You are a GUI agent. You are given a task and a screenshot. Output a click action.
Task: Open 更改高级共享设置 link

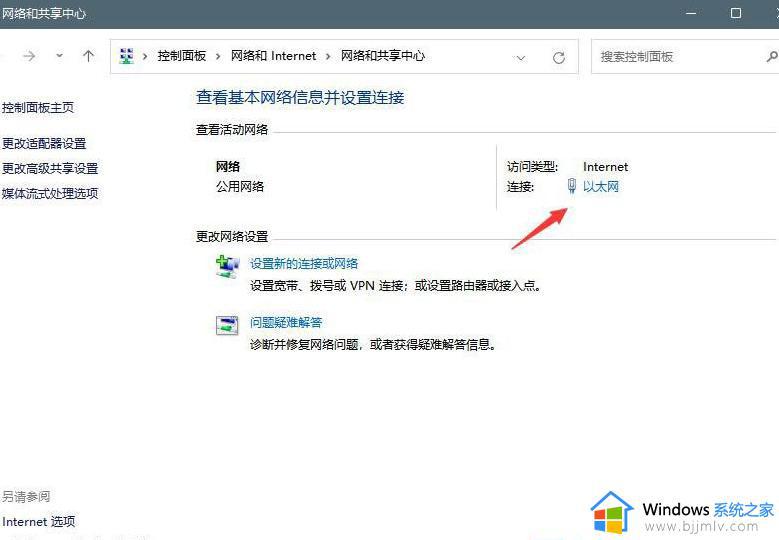pyautogui.click(x=50, y=168)
